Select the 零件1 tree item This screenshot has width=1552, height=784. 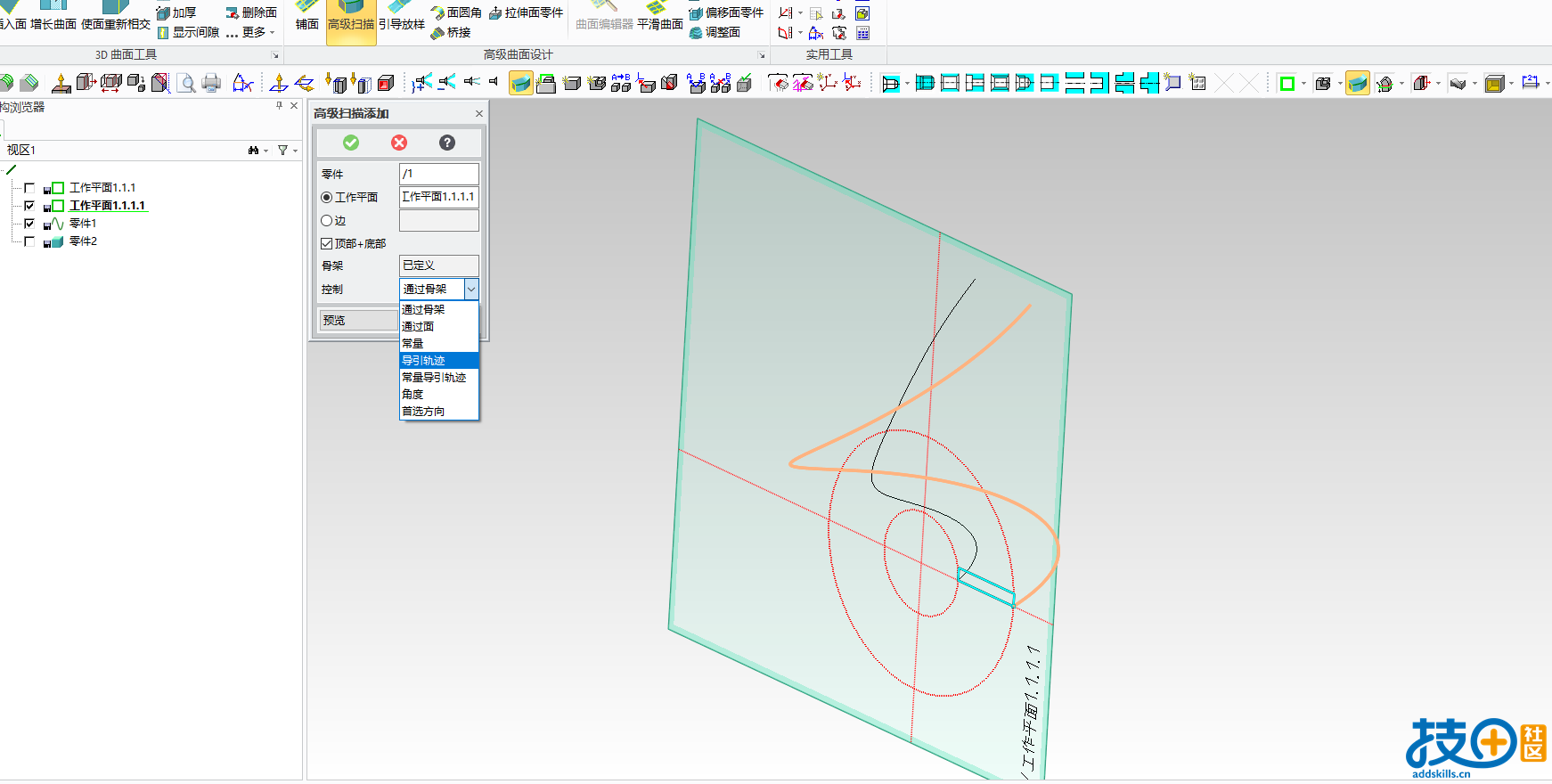(x=83, y=224)
